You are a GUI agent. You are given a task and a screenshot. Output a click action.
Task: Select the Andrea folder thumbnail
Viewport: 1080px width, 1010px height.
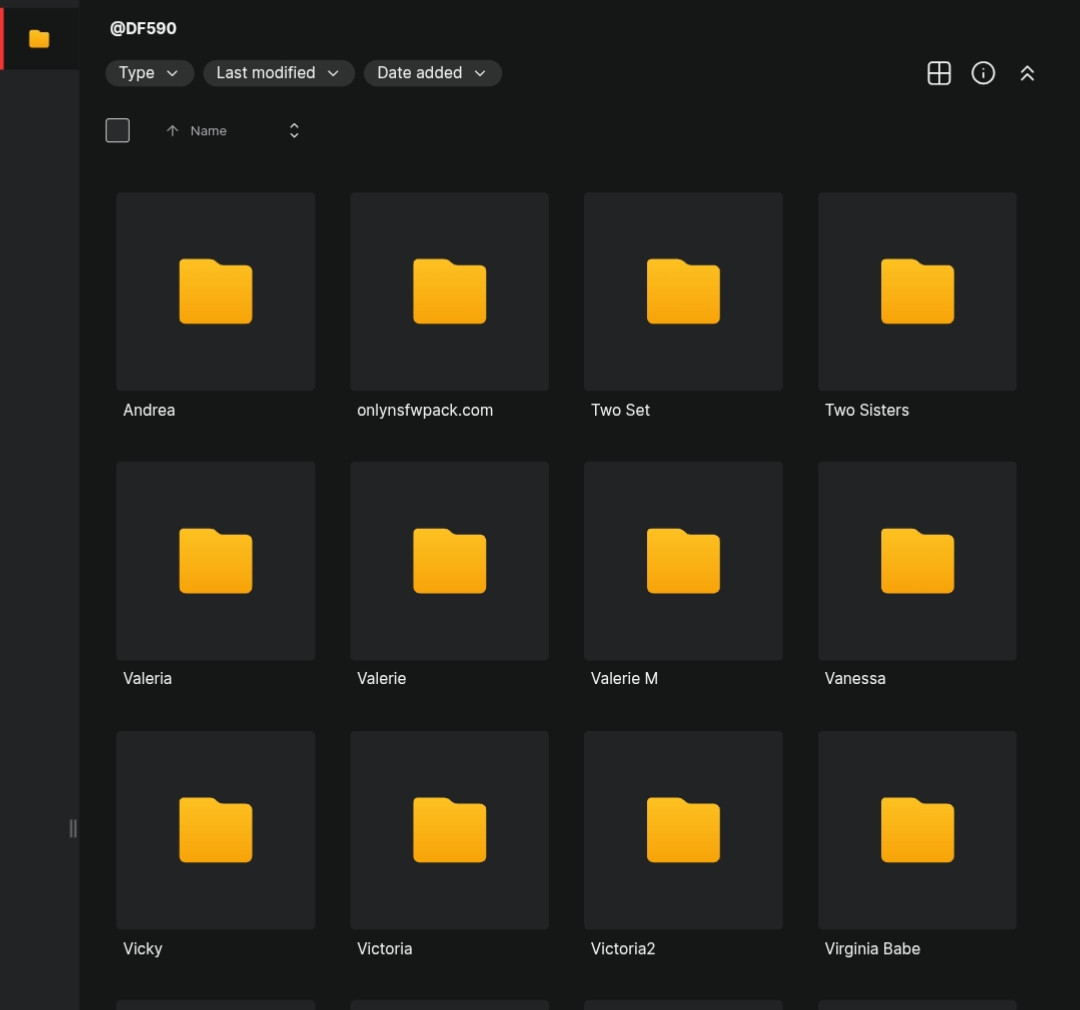point(216,291)
